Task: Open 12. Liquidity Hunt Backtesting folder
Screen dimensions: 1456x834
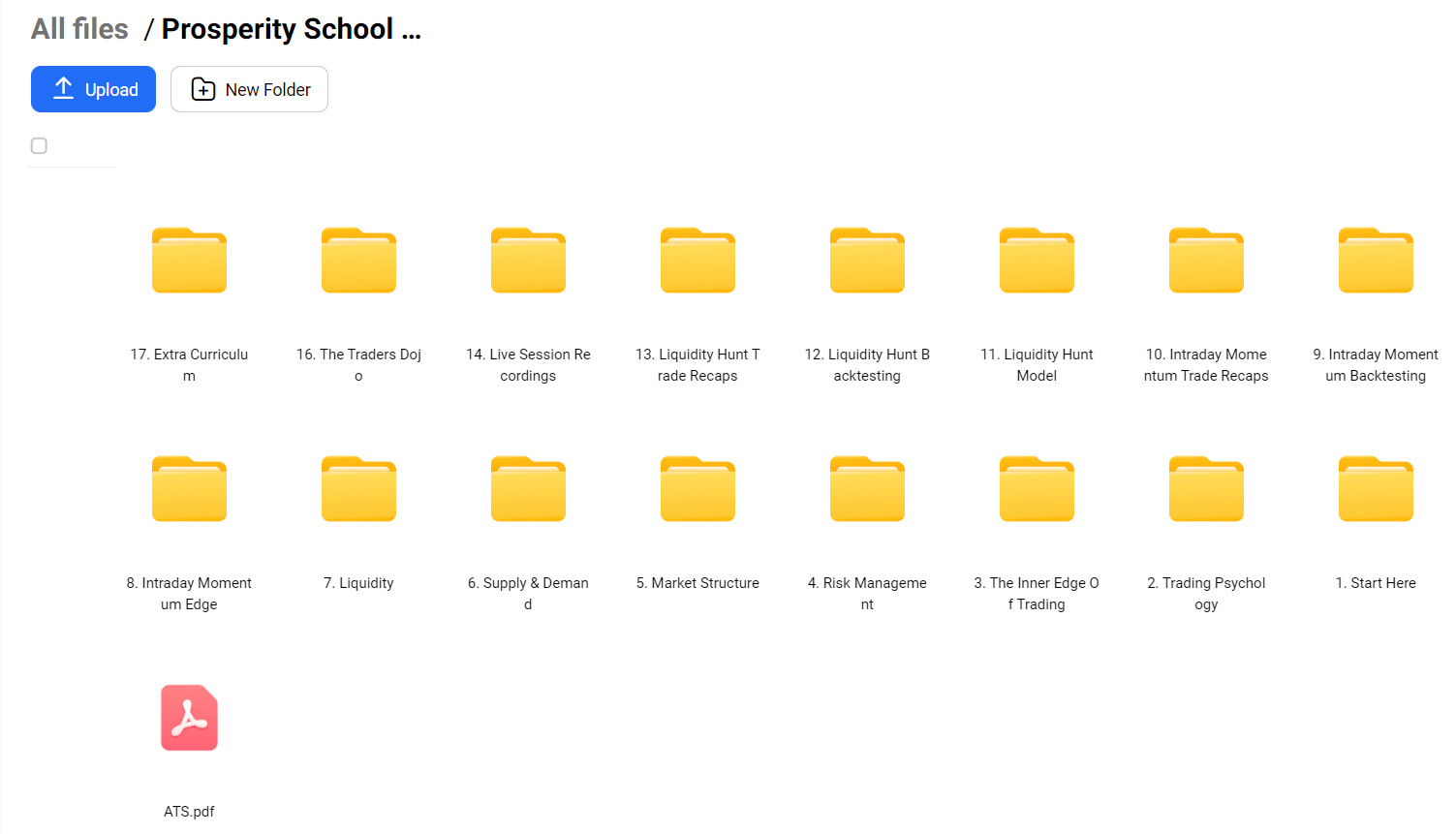Action: click(x=867, y=261)
